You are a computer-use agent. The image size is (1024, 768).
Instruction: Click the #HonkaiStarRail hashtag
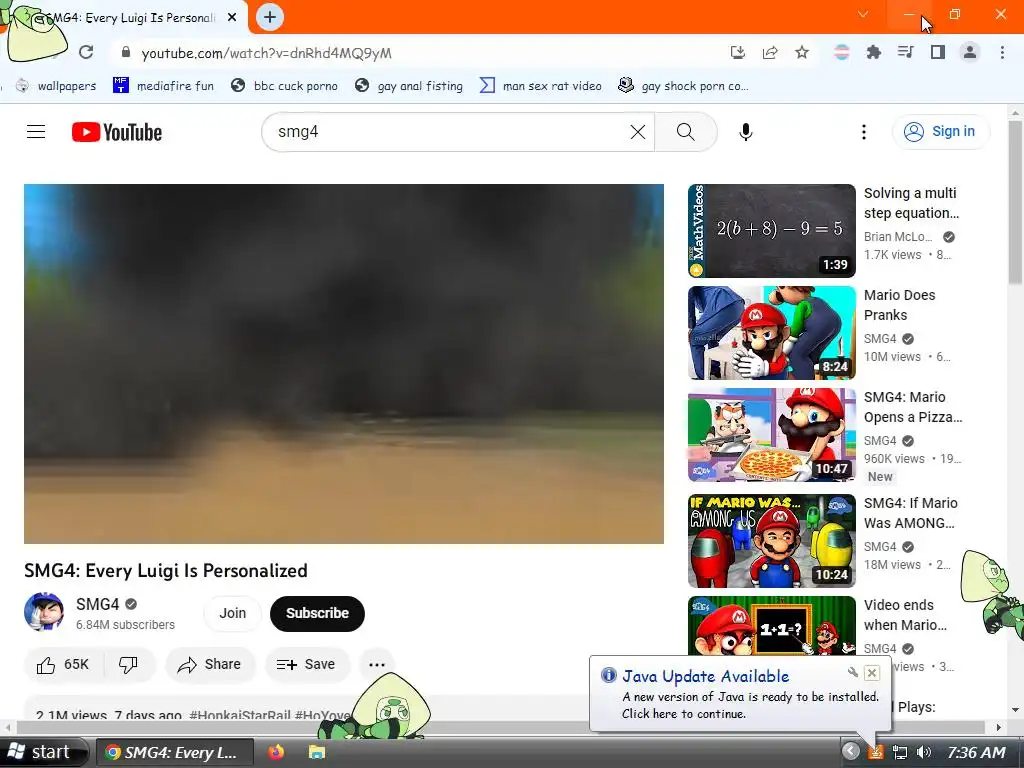point(239,714)
